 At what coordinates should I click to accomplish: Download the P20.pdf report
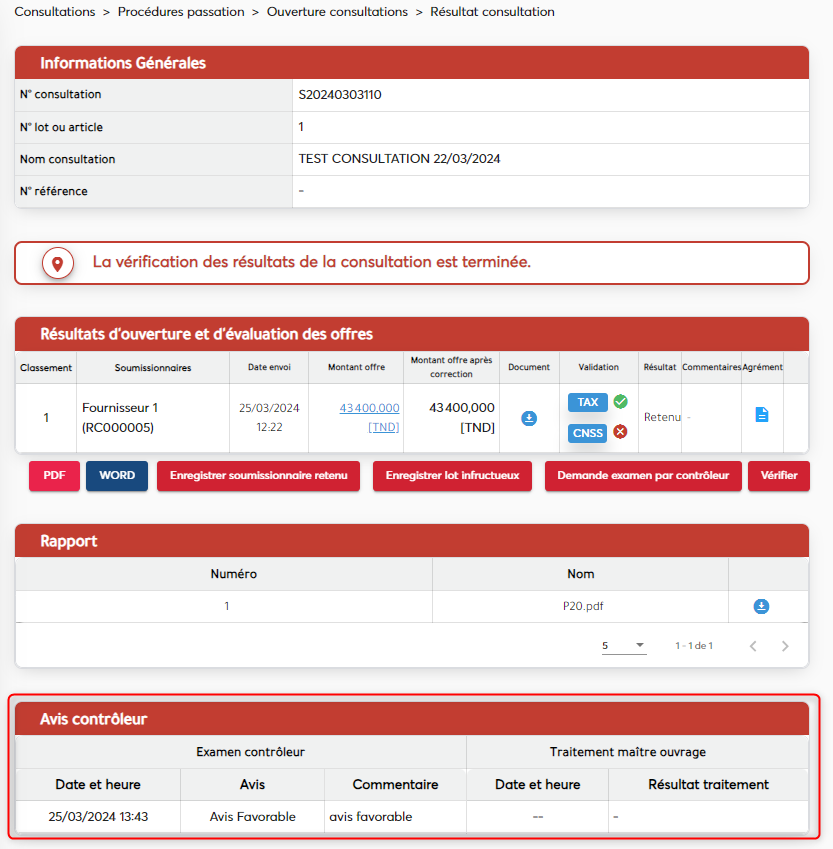(x=761, y=606)
